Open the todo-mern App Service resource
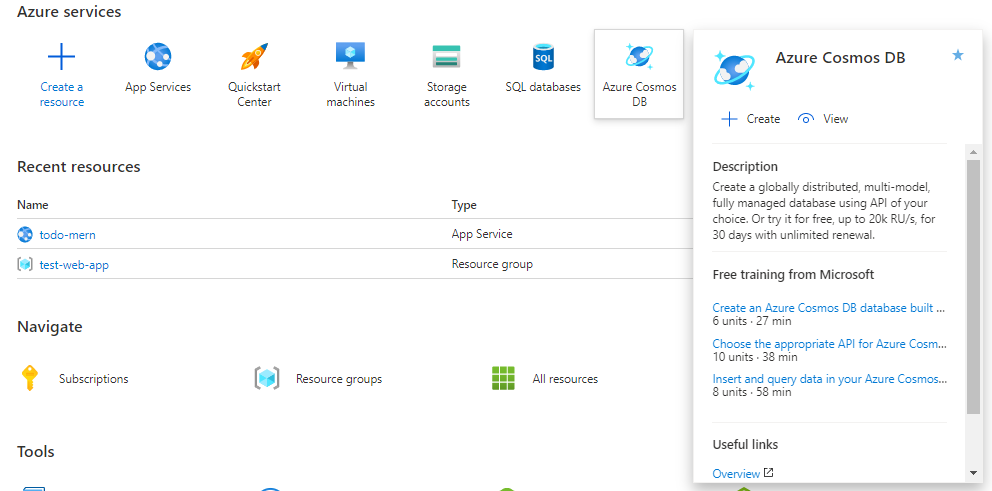The image size is (992, 491). coord(67,235)
